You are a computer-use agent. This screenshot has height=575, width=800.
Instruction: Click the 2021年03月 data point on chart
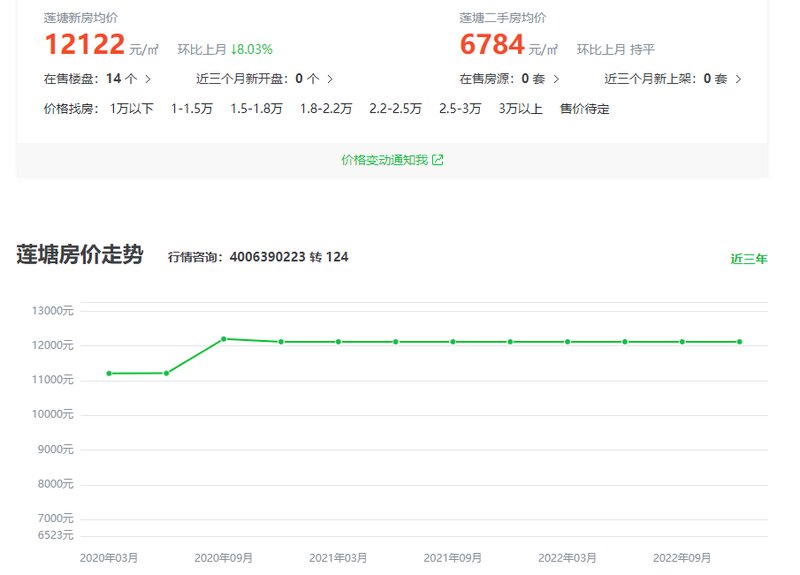click(x=338, y=342)
